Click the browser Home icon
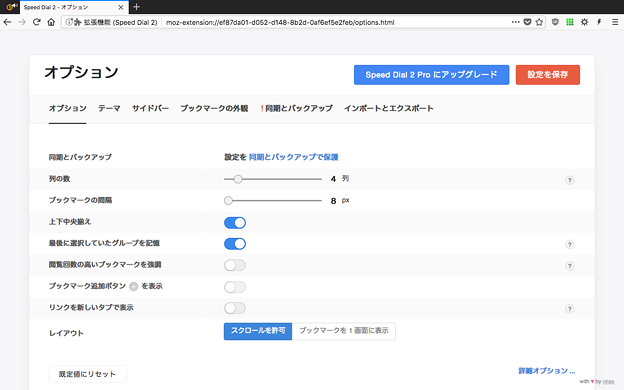The image size is (624, 390). [51, 22]
